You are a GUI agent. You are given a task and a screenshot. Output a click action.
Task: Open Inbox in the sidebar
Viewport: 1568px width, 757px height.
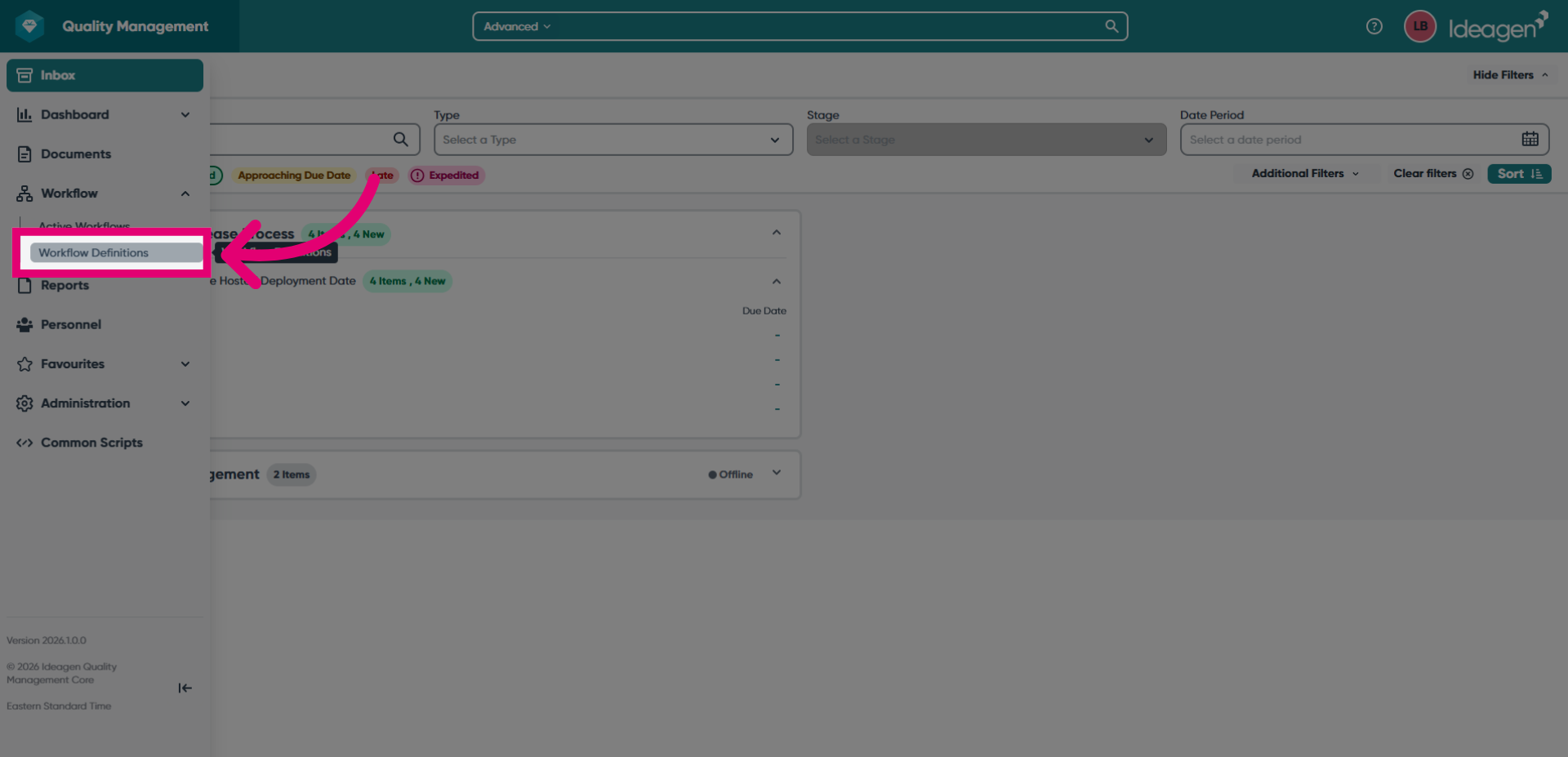pyautogui.click(x=105, y=75)
